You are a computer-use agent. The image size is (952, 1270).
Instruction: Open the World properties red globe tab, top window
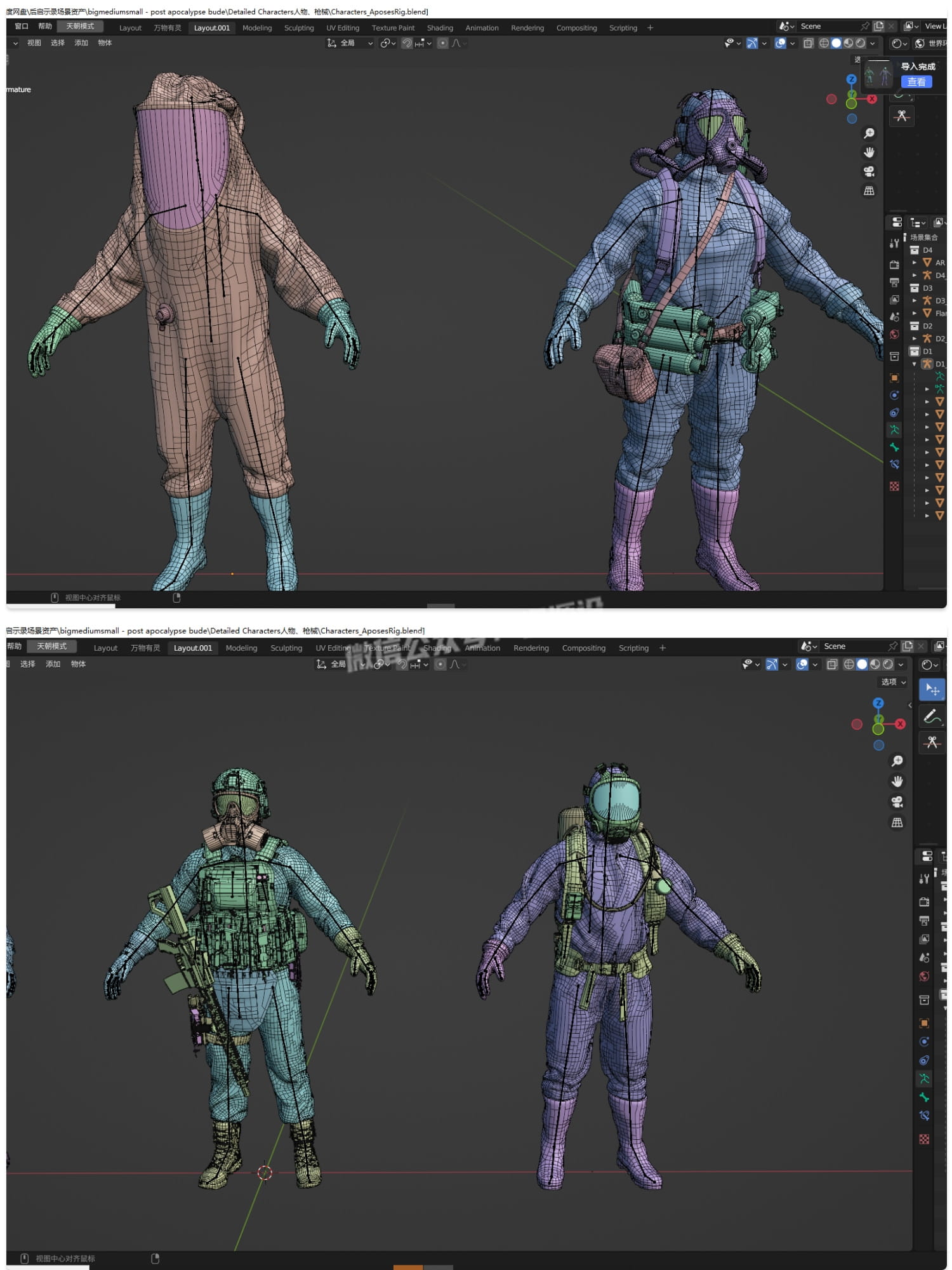[894, 334]
